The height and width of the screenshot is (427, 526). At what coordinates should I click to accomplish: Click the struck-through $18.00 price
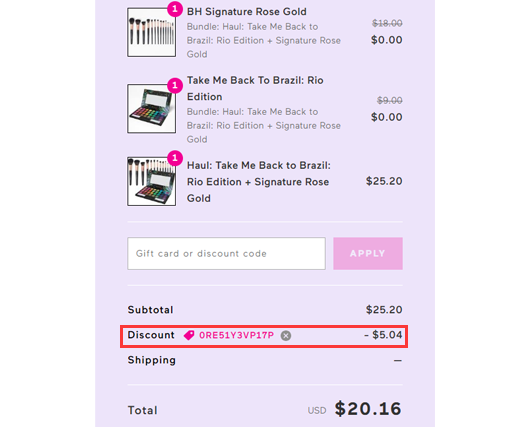click(387, 23)
